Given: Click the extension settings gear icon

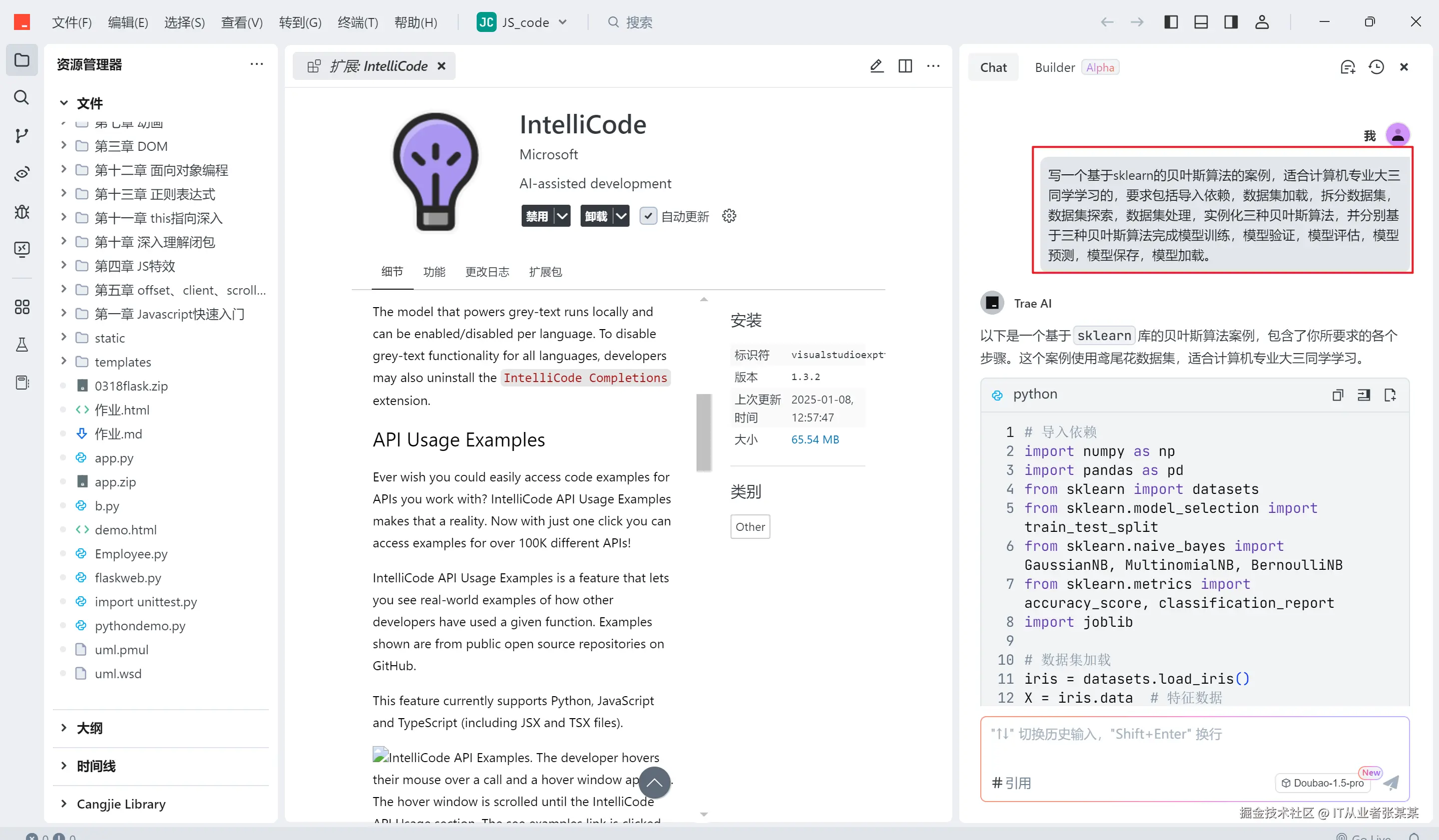Looking at the screenshot, I should 728,216.
